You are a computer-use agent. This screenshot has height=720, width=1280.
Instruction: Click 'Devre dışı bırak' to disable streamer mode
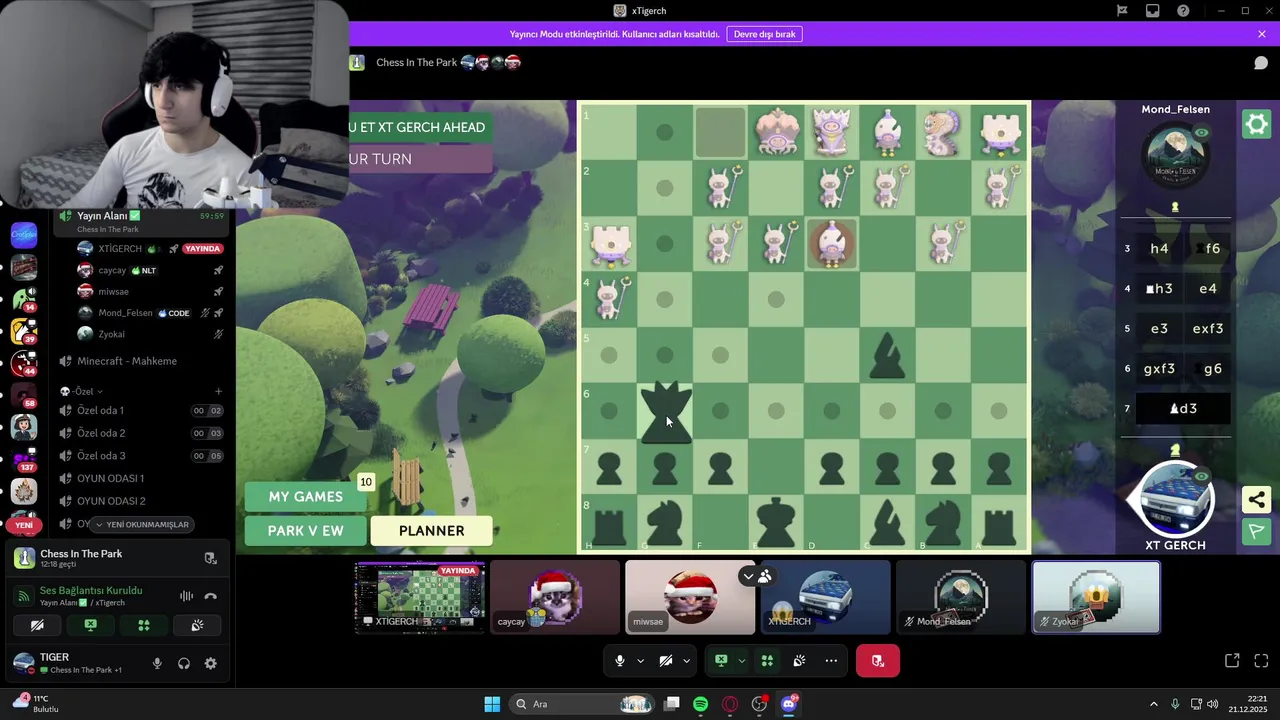(765, 34)
